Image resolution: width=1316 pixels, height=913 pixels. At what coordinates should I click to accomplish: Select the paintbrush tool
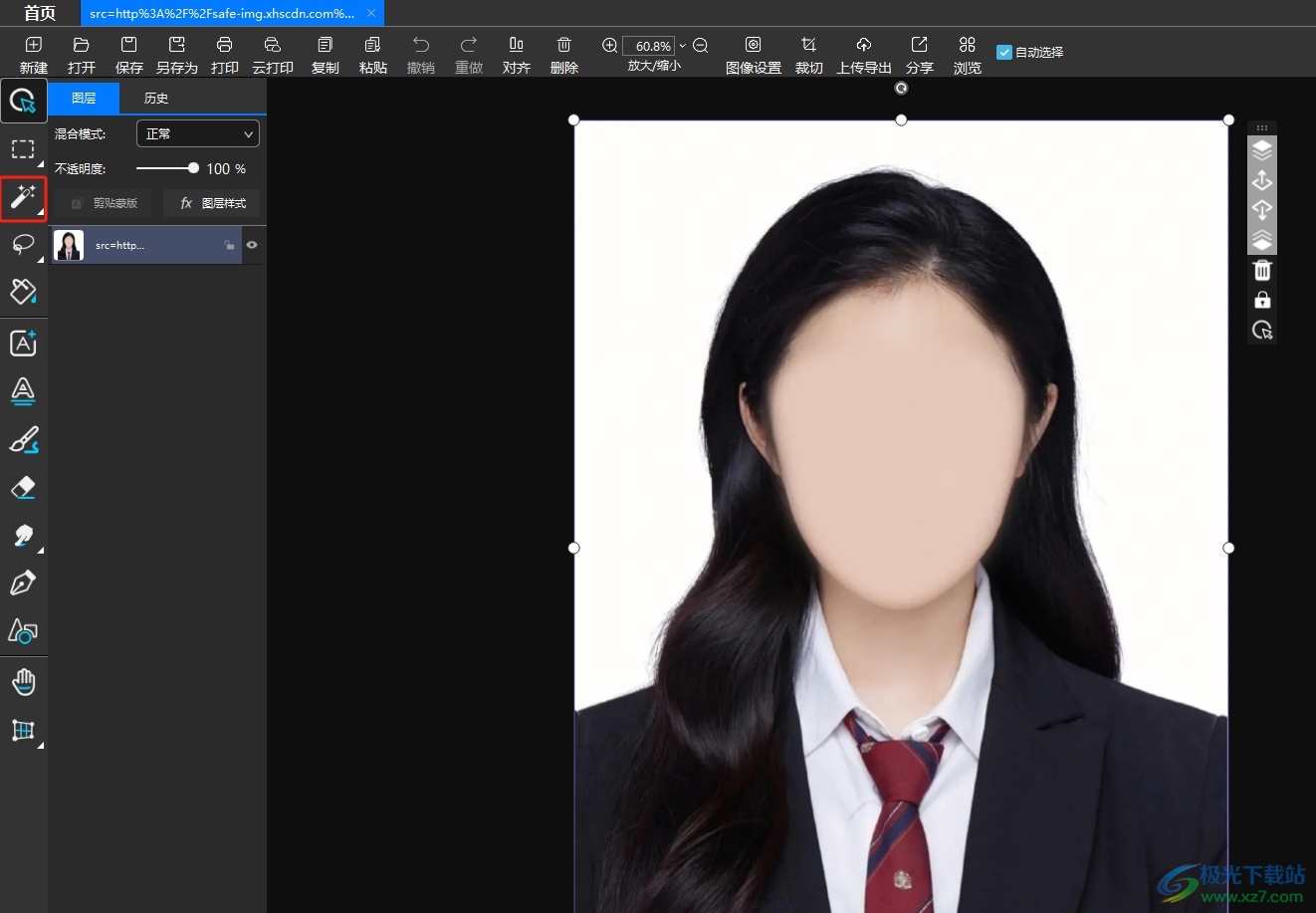point(23,439)
